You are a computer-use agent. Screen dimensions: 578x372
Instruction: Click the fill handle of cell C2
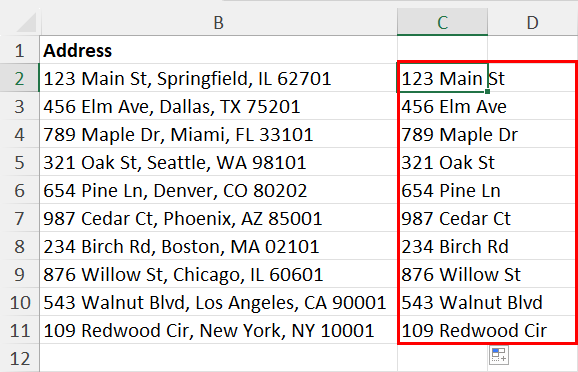point(487,91)
